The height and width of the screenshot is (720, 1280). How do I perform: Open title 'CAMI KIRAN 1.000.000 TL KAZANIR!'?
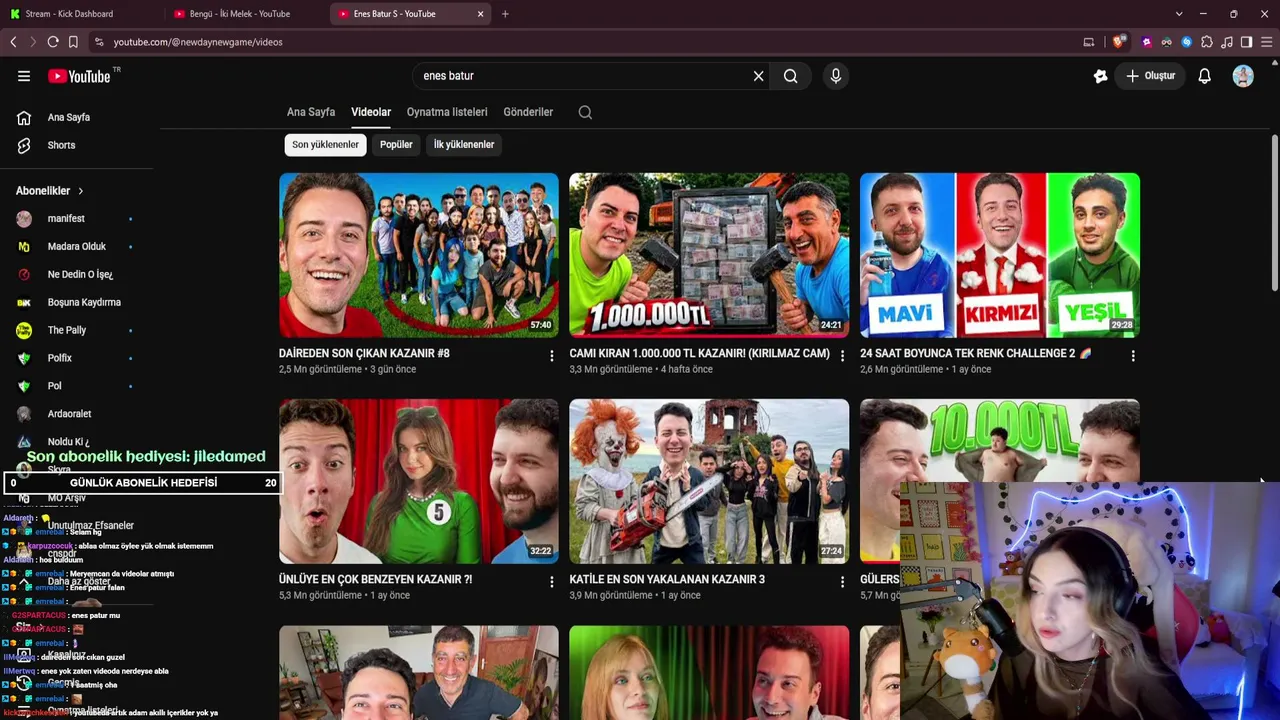(699, 353)
